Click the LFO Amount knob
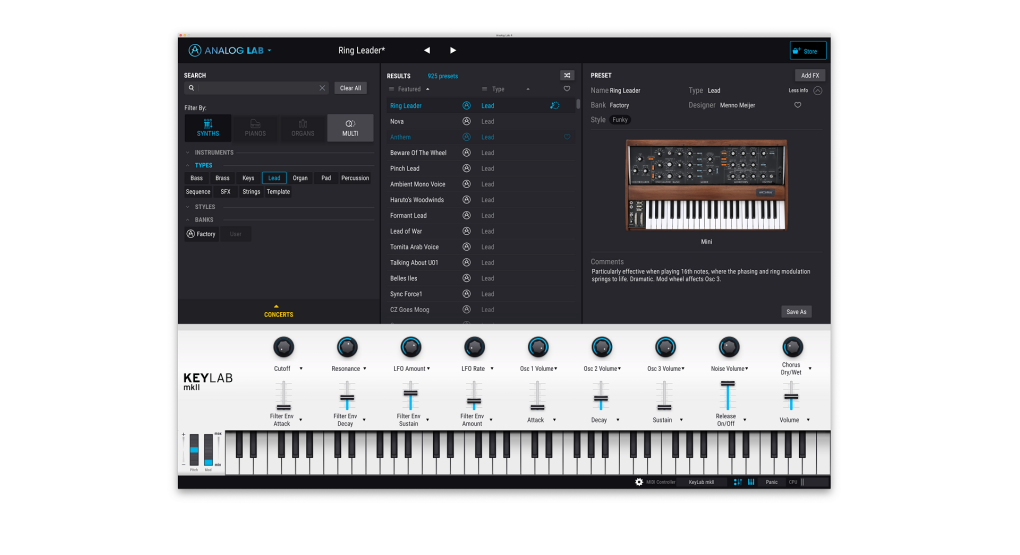1020x555 pixels. (x=410, y=347)
